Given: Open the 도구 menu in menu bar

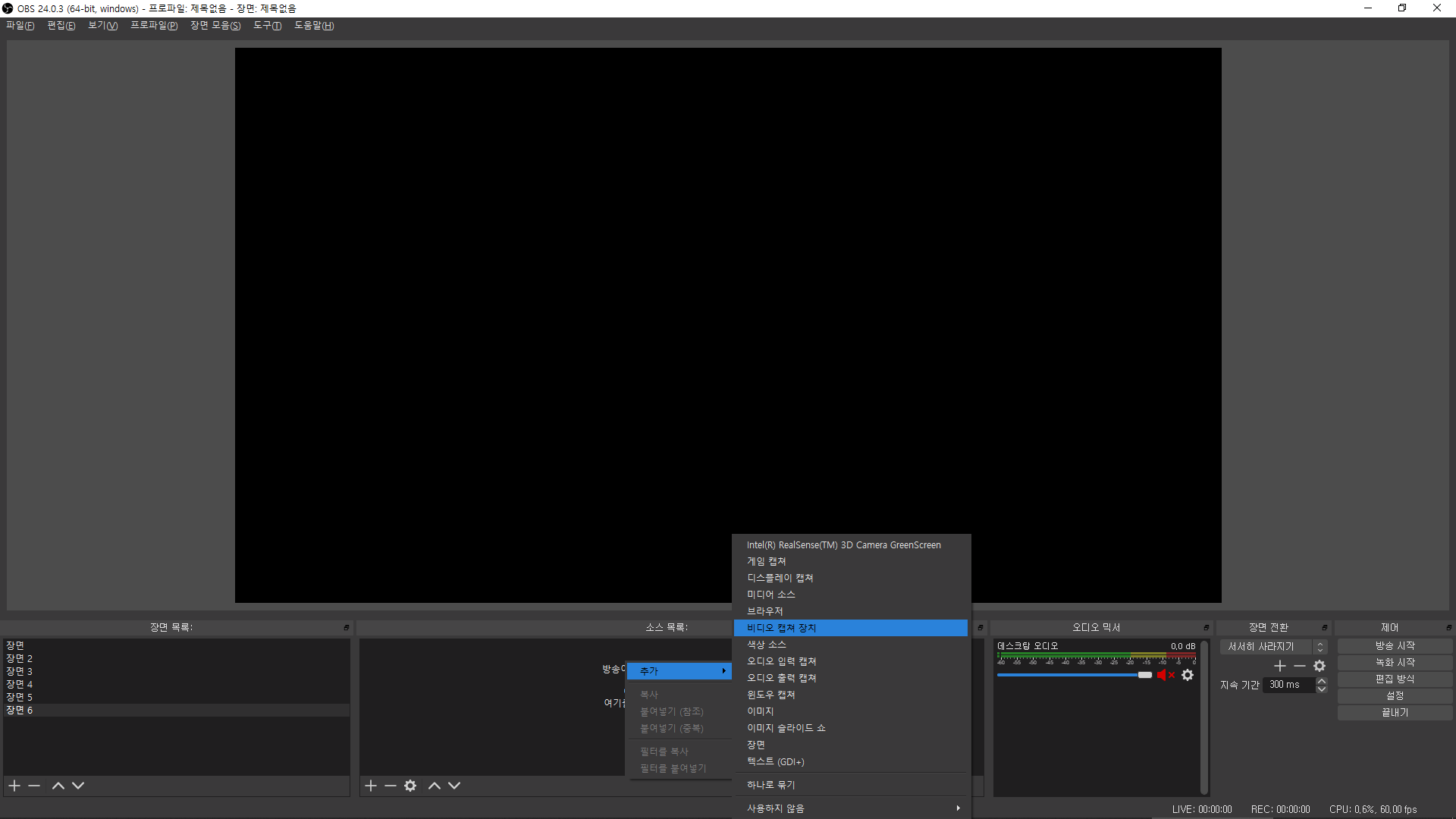Looking at the screenshot, I should click(267, 26).
